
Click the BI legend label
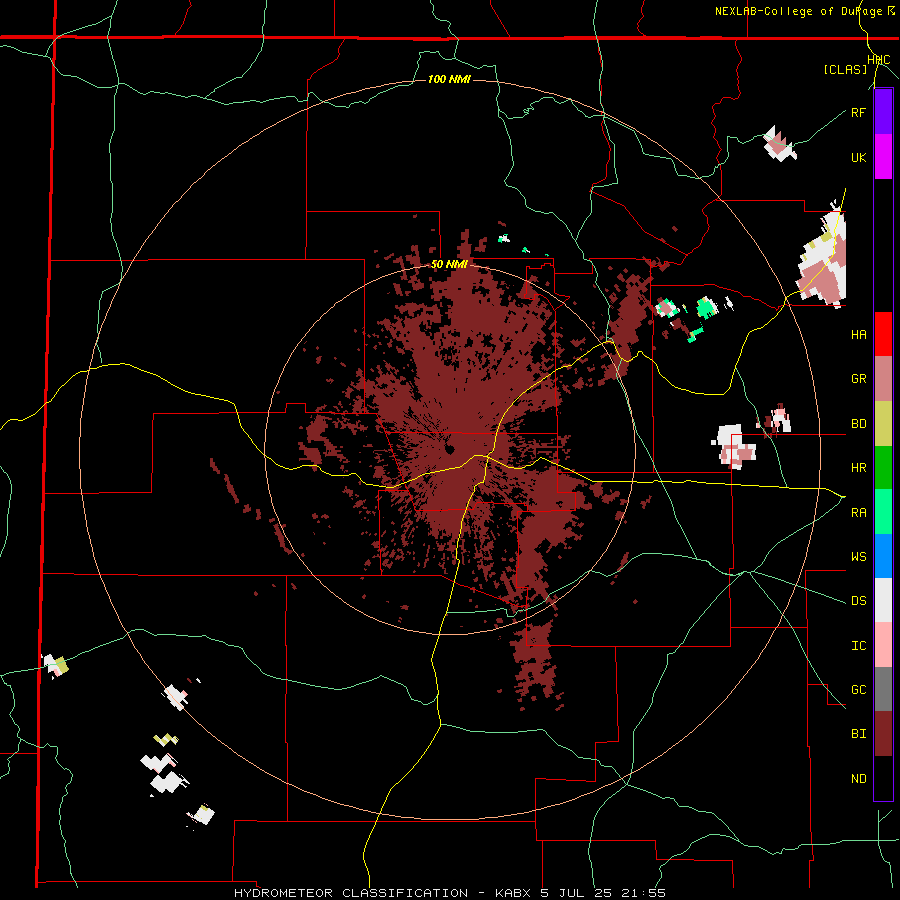point(858,734)
